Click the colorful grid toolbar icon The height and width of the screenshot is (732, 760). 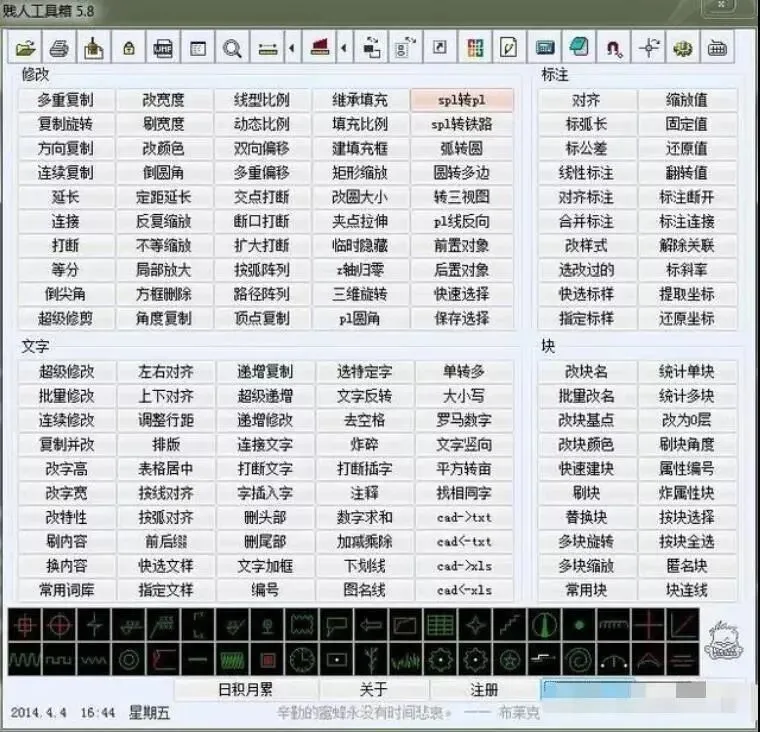pyautogui.click(x=475, y=48)
